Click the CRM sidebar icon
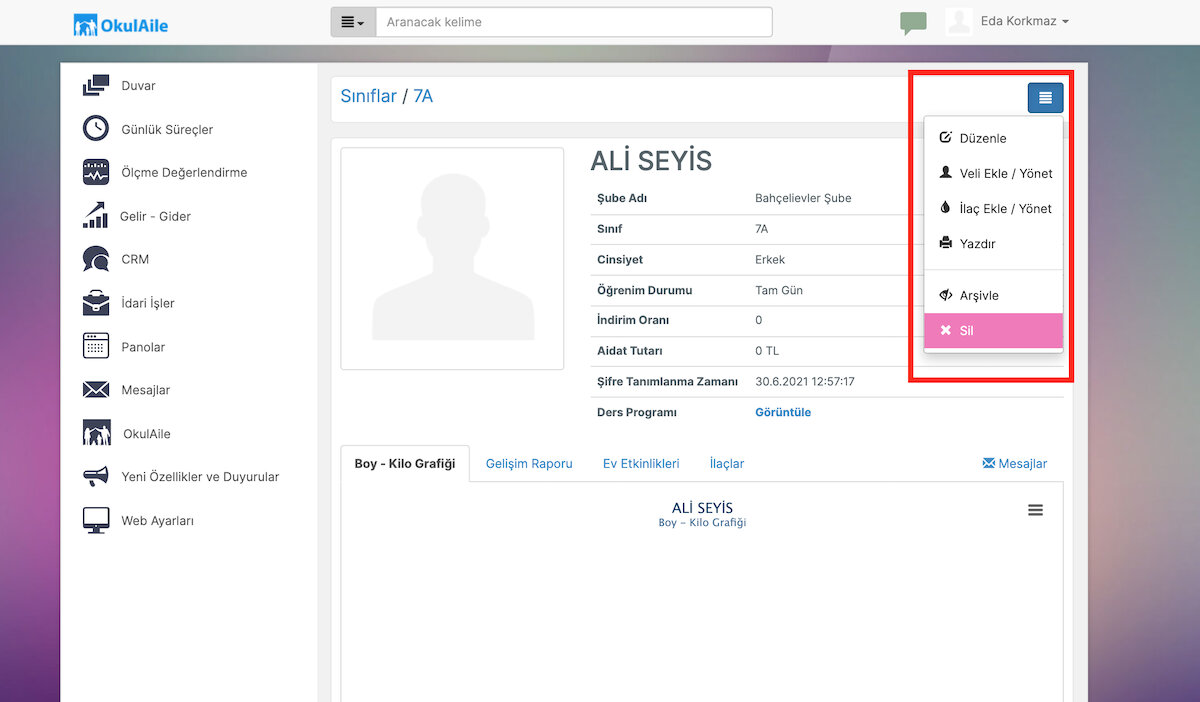Viewport: 1200px width, 702px height. click(x=96, y=259)
